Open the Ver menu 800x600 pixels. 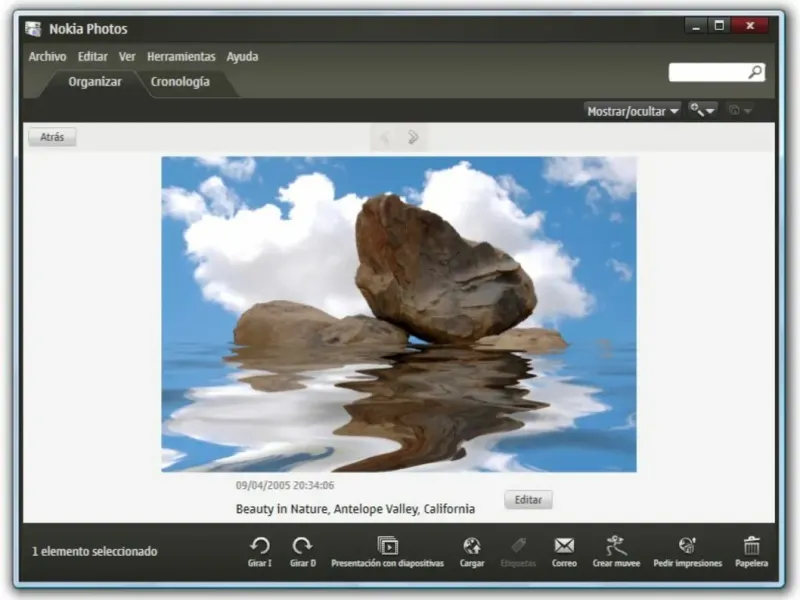(x=127, y=57)
